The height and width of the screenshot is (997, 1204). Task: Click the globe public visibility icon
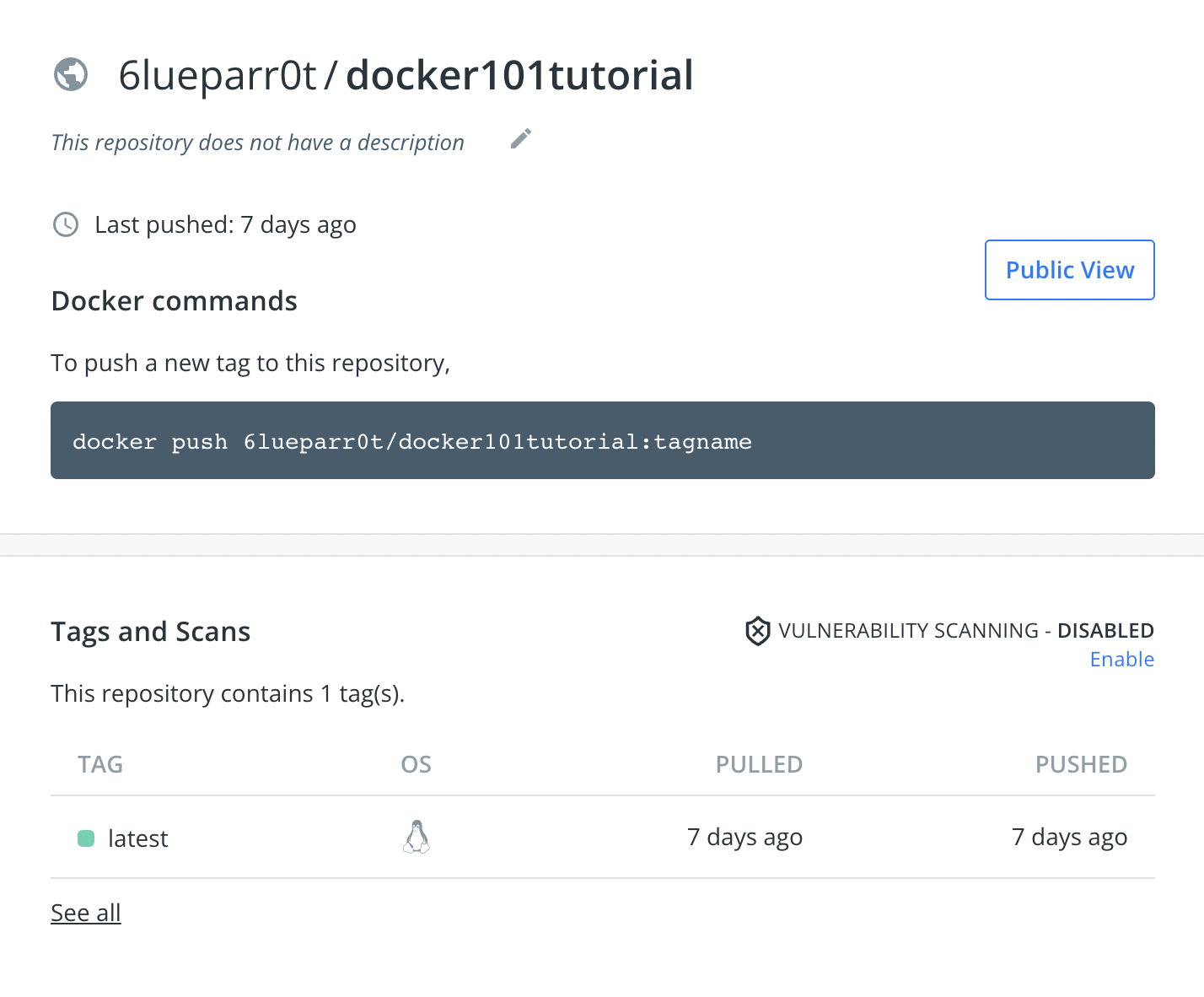coord(71,74)
